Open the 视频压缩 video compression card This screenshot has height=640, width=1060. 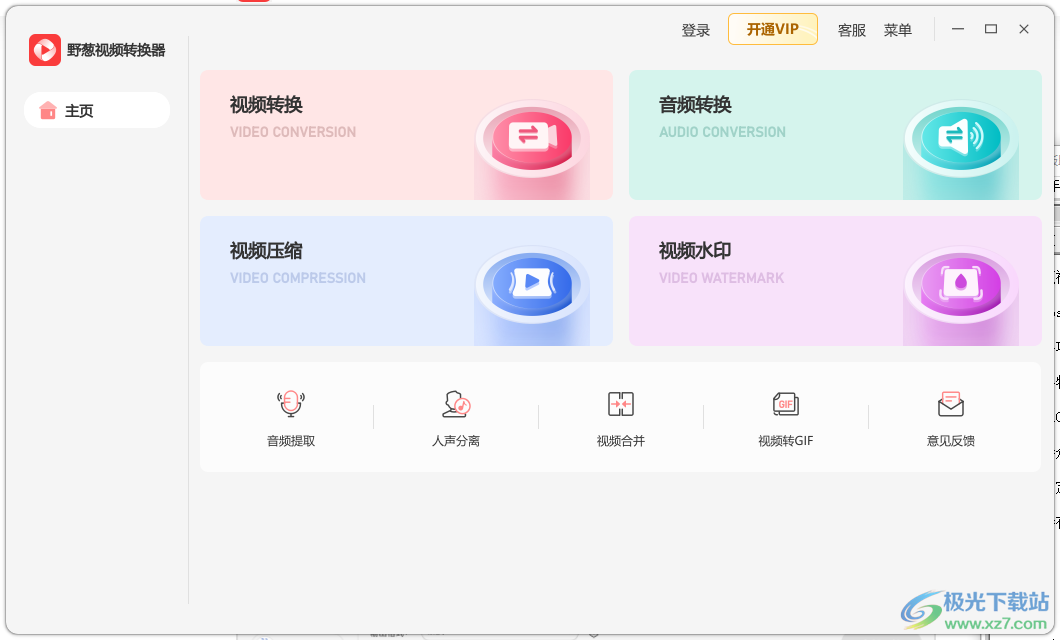(x=406, y=280)
